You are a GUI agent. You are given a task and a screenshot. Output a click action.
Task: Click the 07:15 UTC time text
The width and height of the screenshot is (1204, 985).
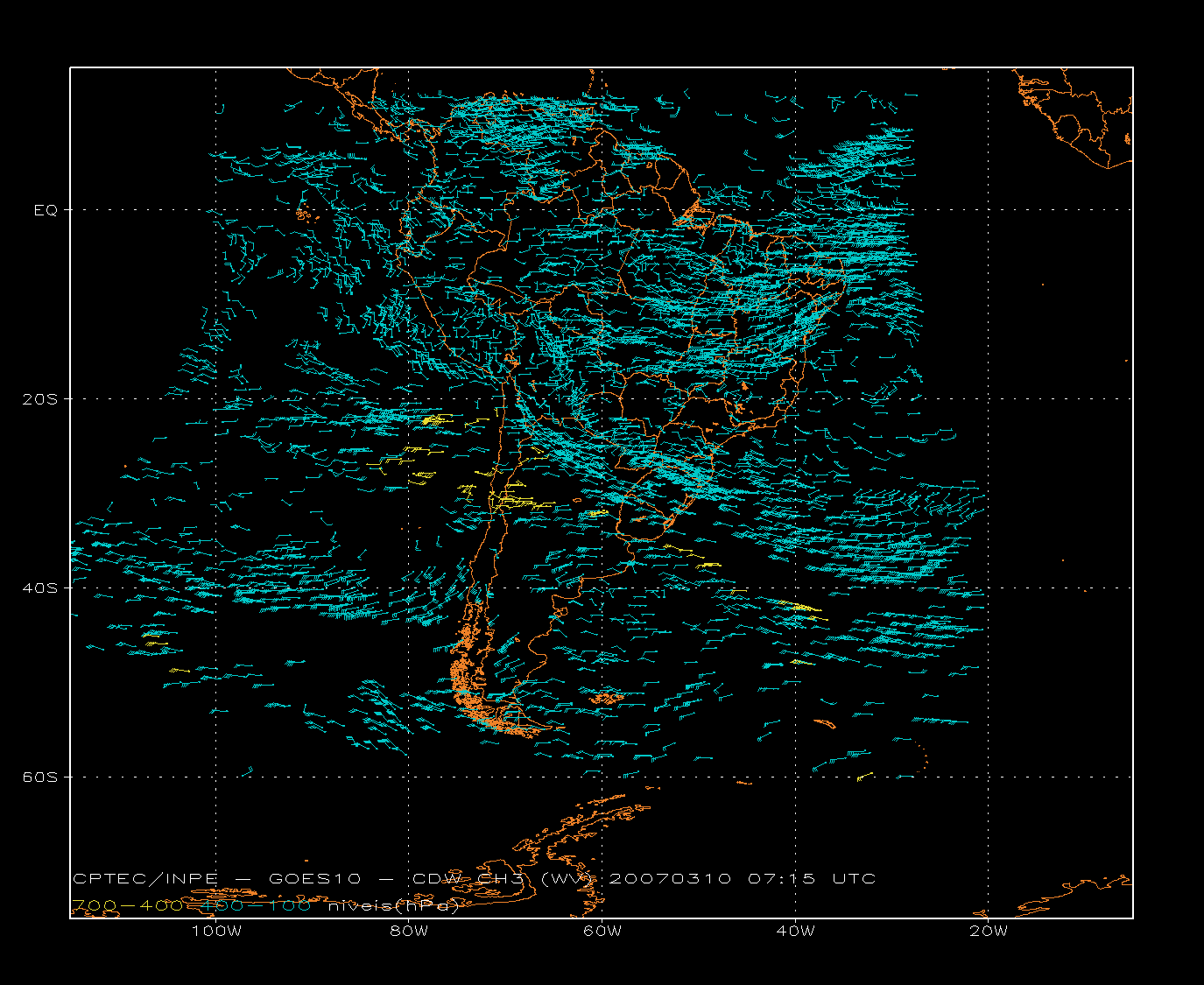[812, 878]
